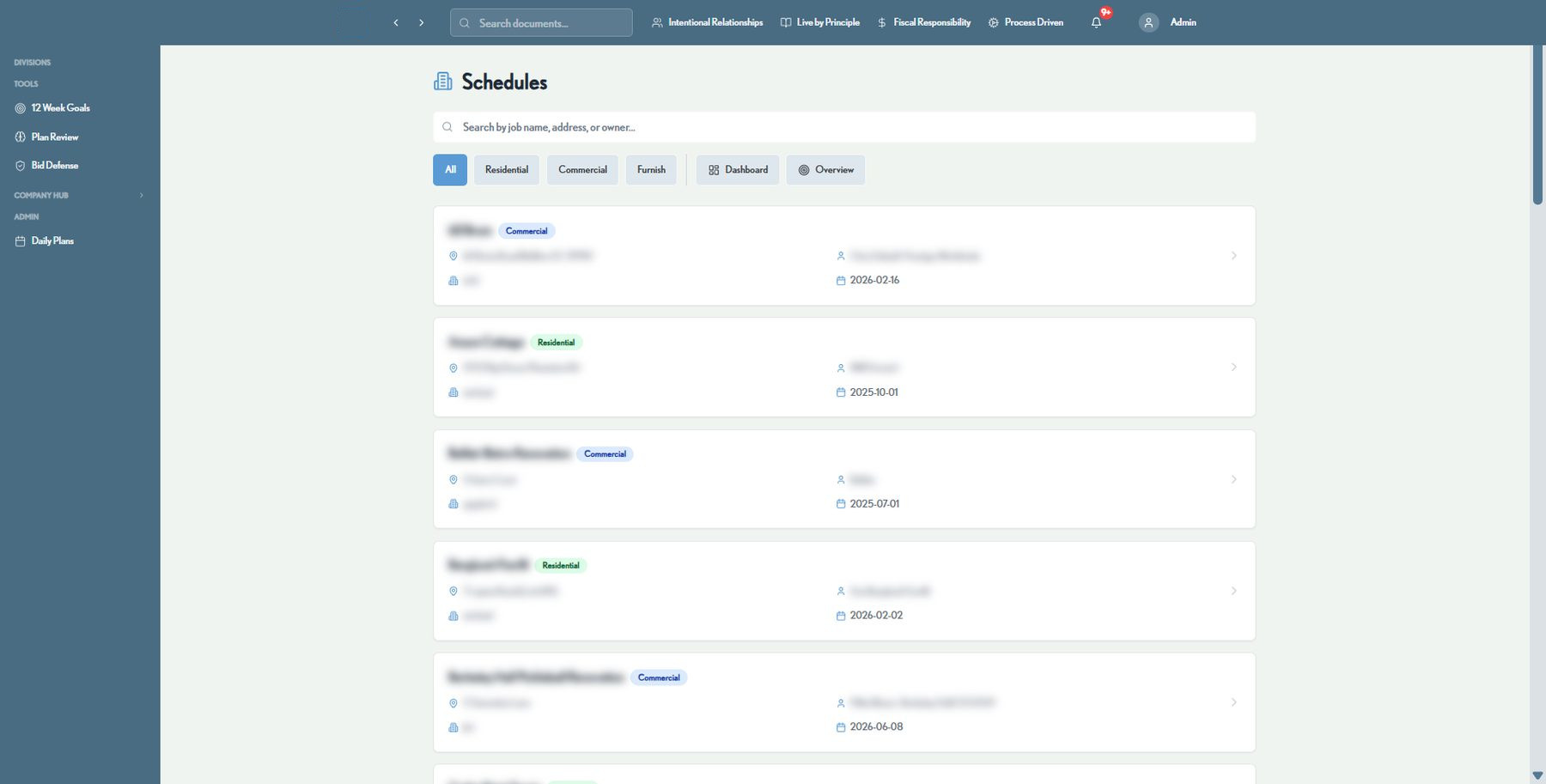Click owner person icon on 2025-10-01 card

click(841, 368)
